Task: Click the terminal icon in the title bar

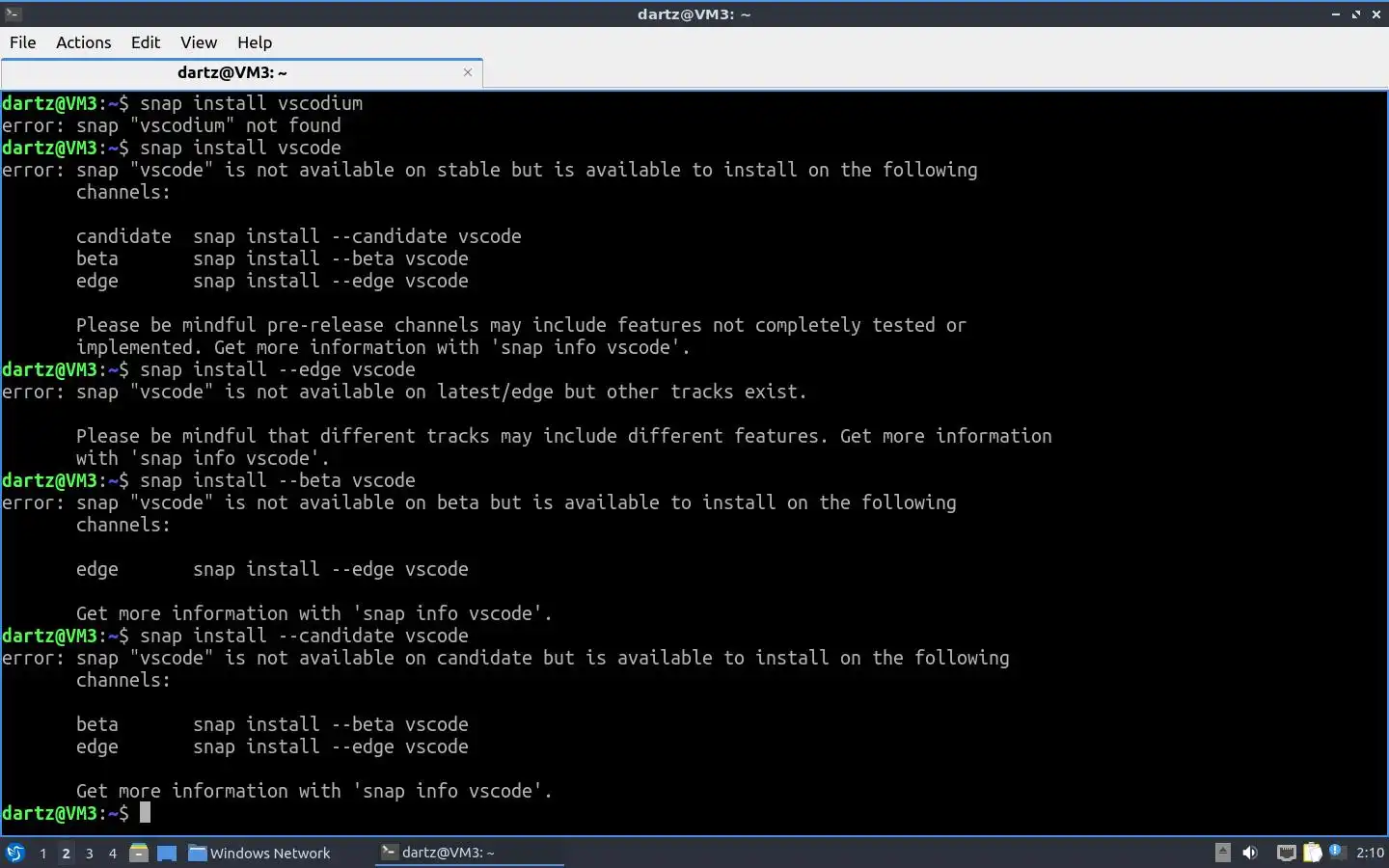Action: click(x=13, y=14)
